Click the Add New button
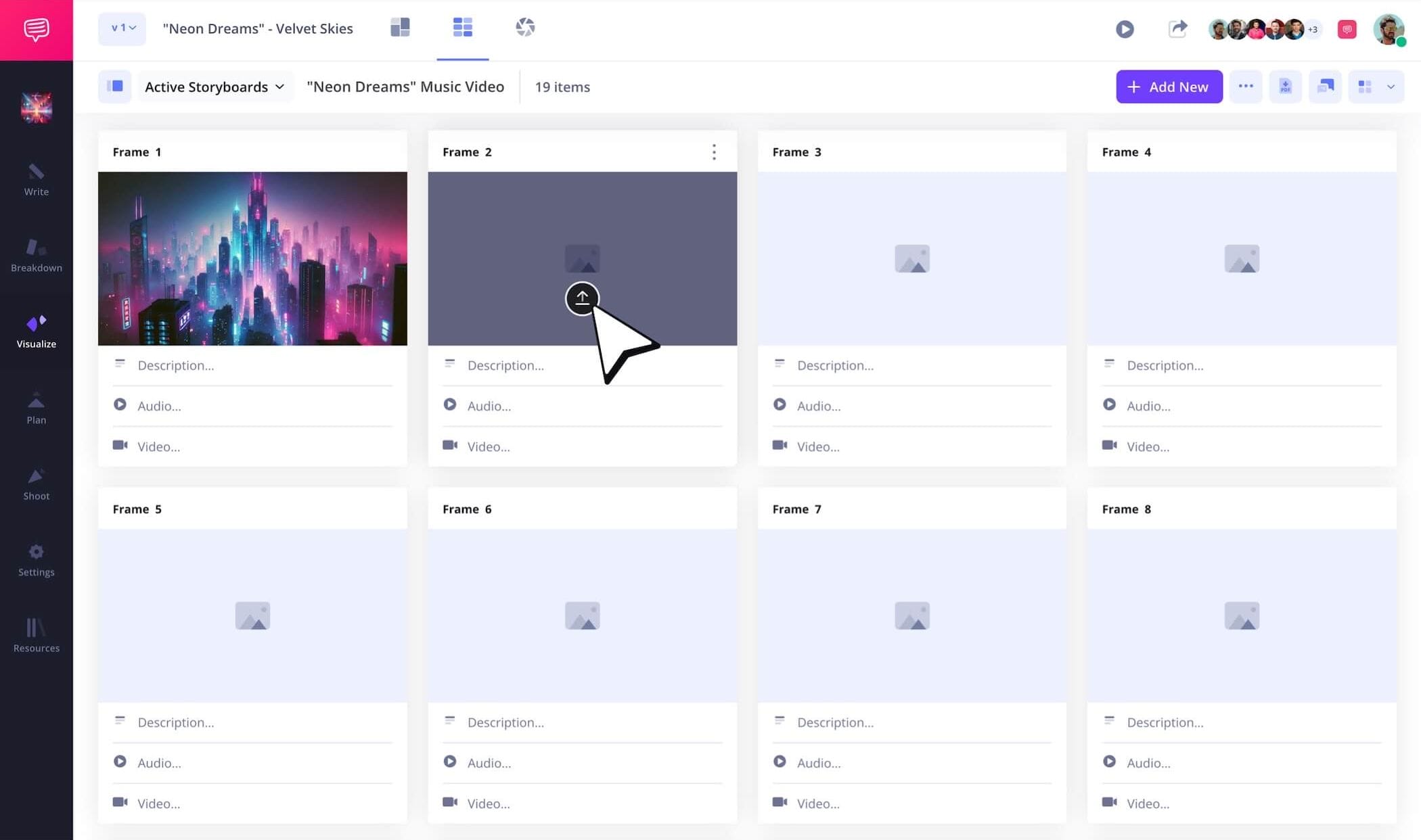The image size is (1421, 840). pos(1169,87)
